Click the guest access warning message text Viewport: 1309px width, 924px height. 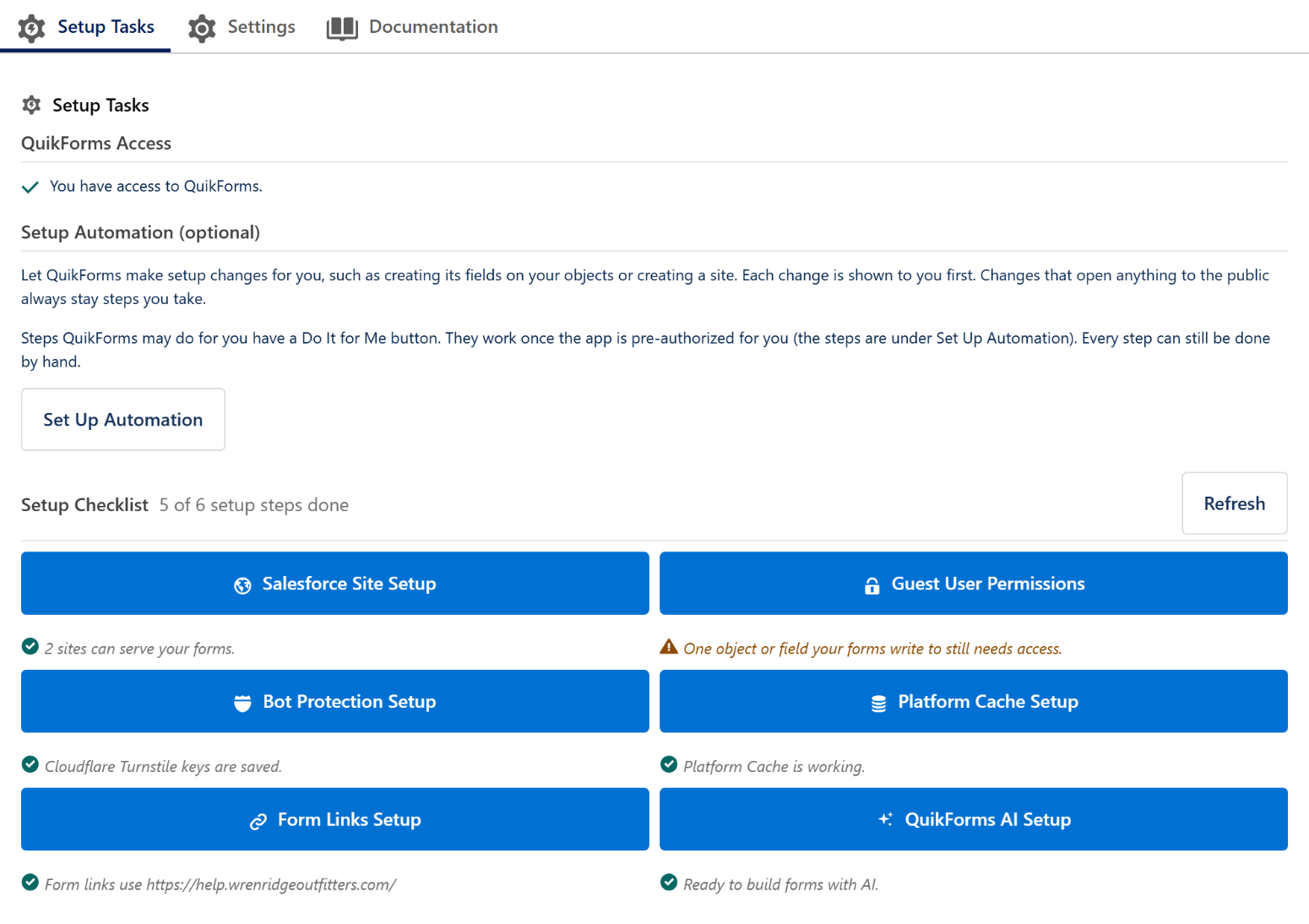pos(873,649)
